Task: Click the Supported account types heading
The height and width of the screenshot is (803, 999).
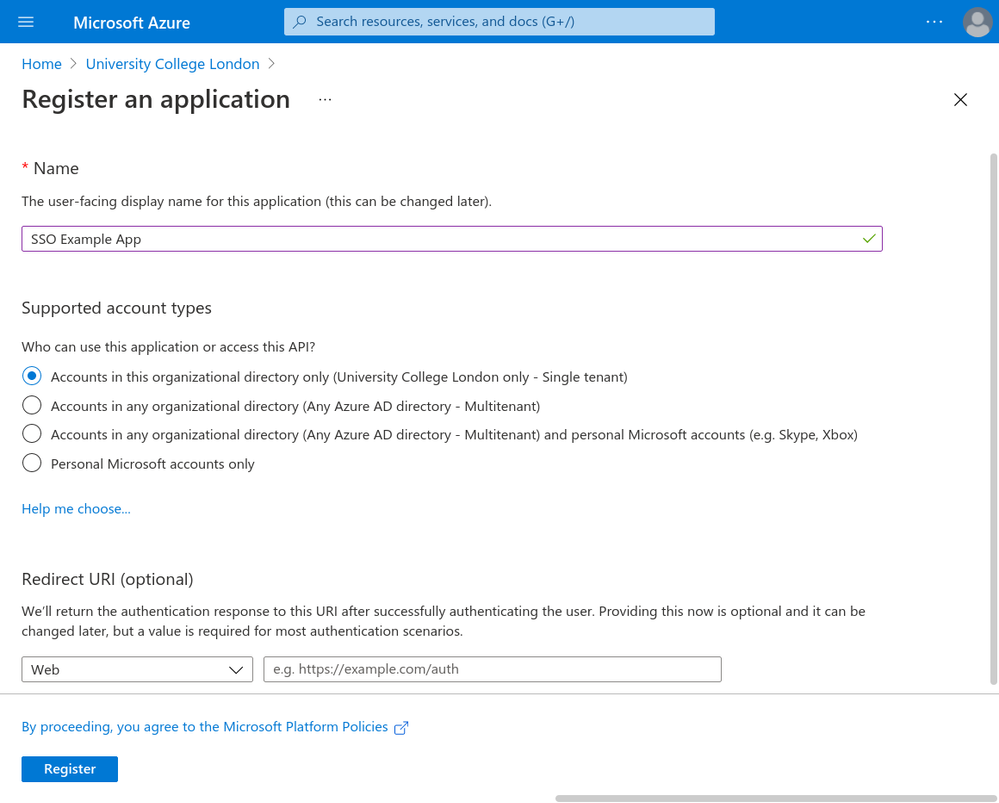Action: click(x=117, y=308)
